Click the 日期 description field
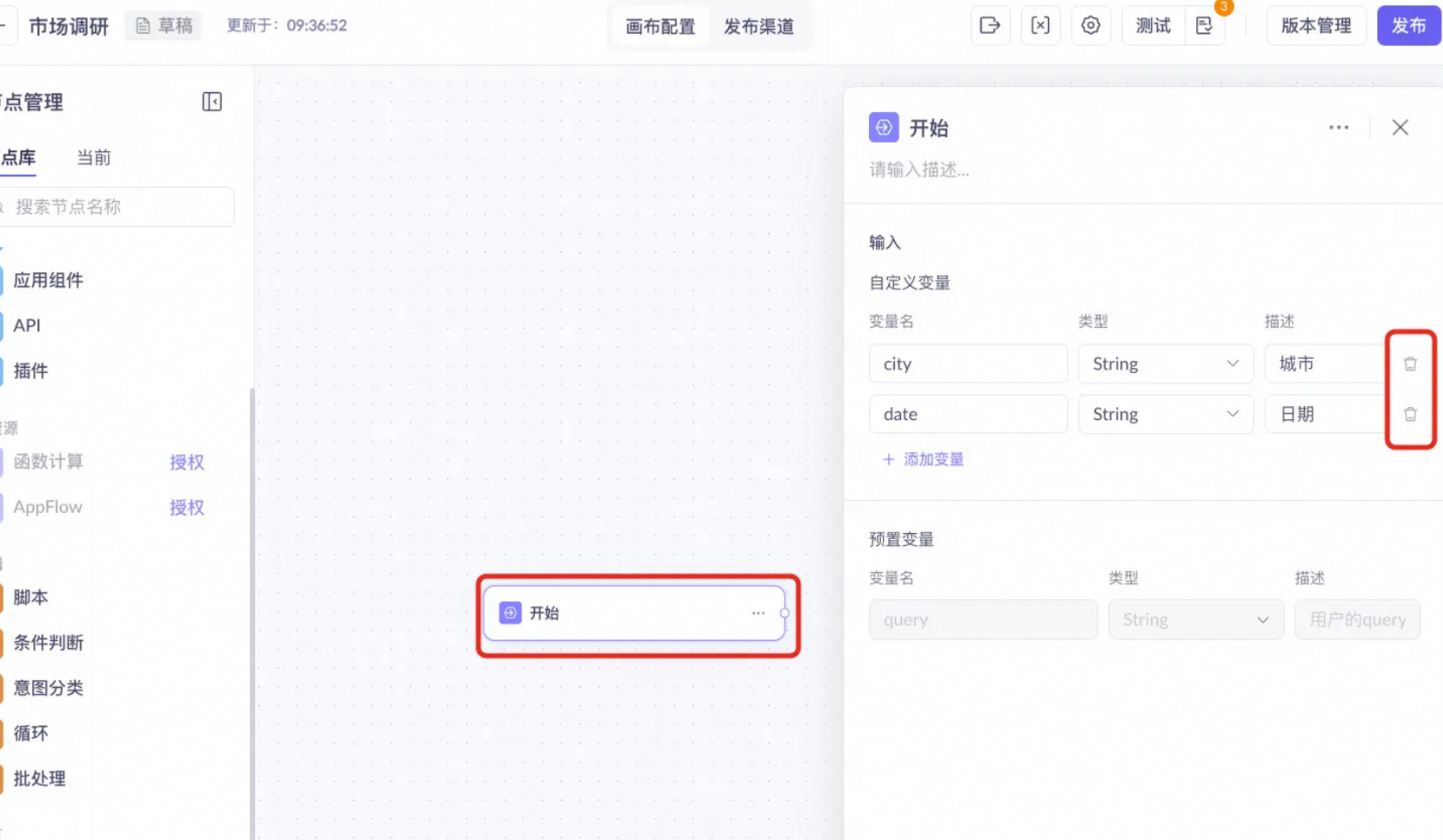1443x840 pixels. pos(1325,414)
